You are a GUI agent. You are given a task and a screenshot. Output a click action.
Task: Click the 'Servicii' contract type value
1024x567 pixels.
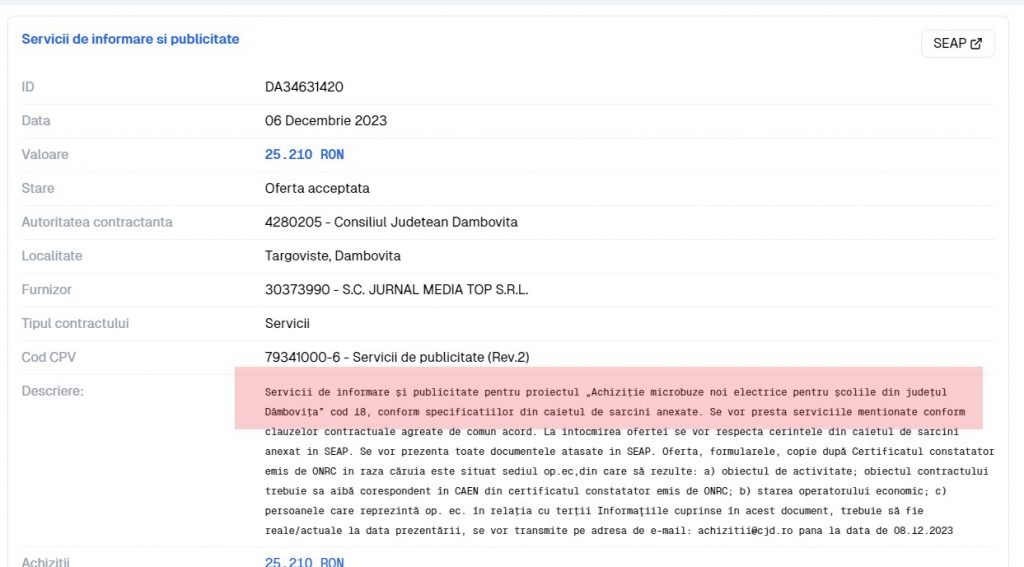click(x=287, y=324)
